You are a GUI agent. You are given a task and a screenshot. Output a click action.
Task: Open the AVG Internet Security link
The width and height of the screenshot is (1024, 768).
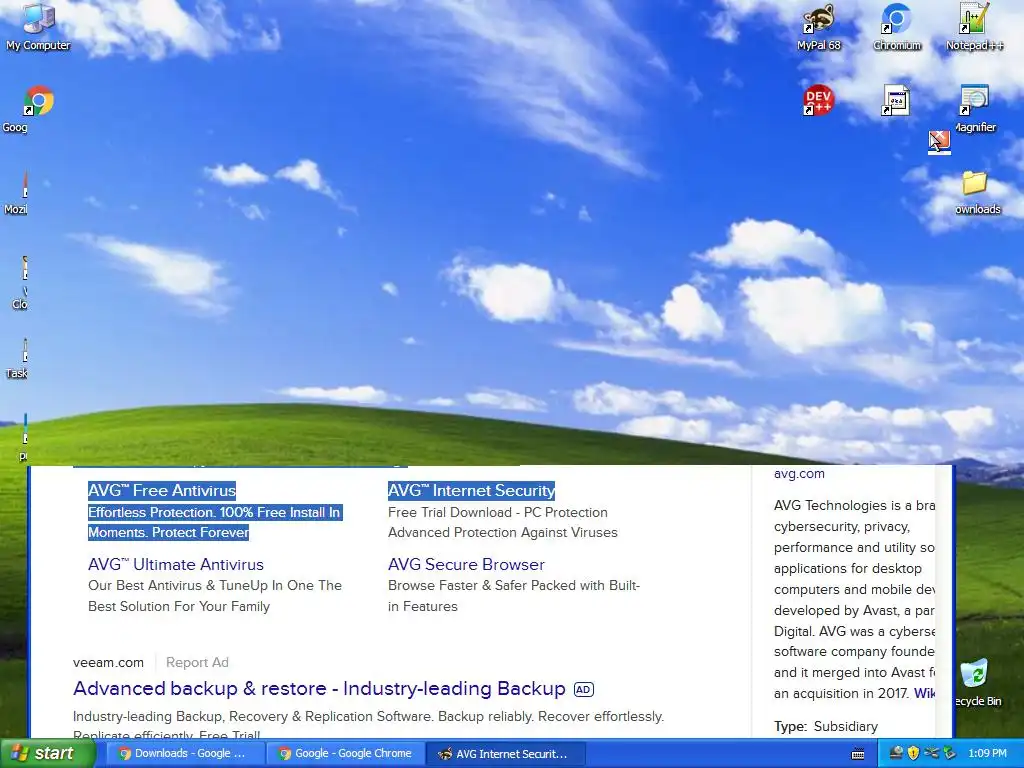(472, 490)
